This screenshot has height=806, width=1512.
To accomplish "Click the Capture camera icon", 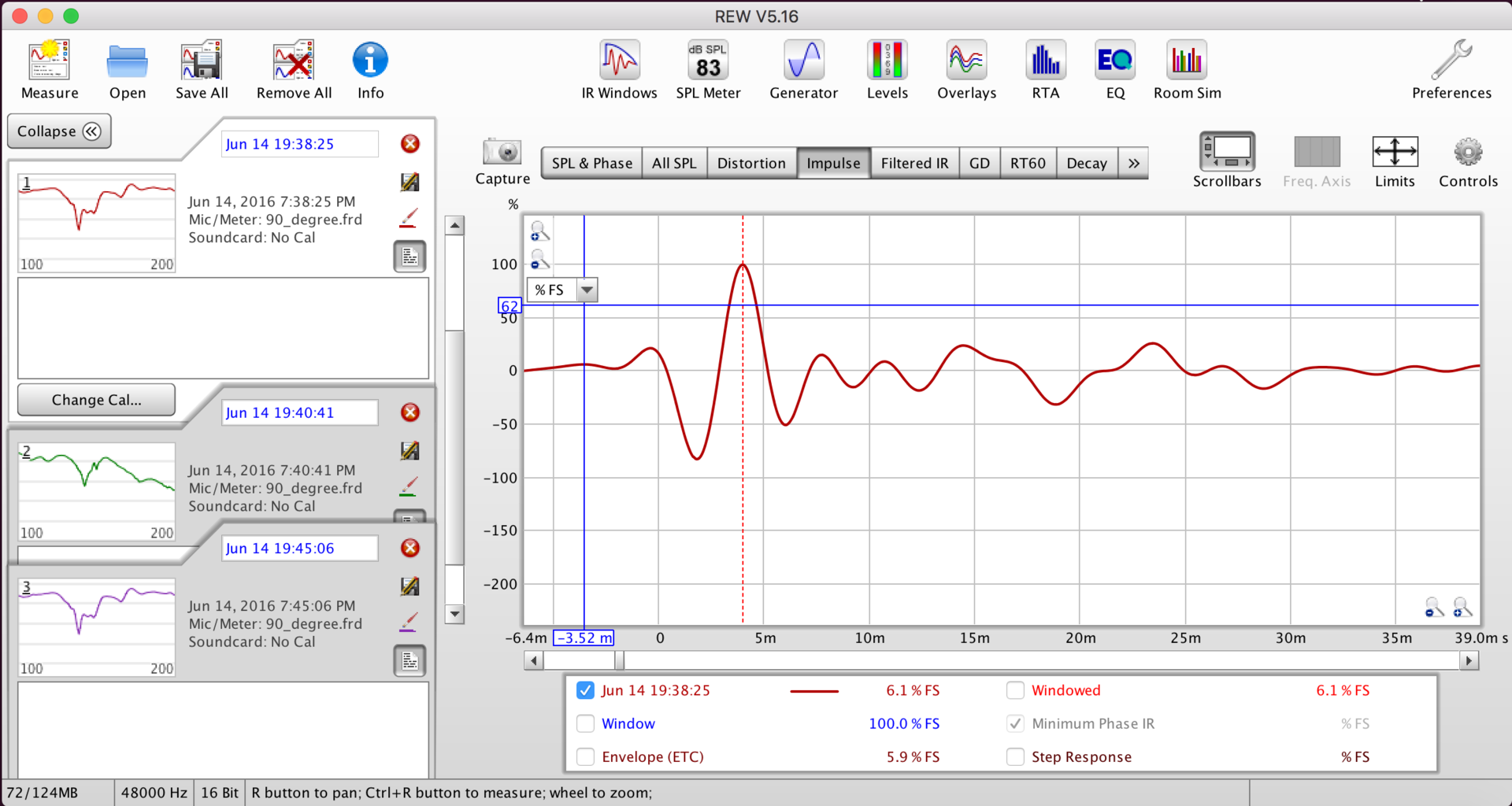I will pos(502,152).
